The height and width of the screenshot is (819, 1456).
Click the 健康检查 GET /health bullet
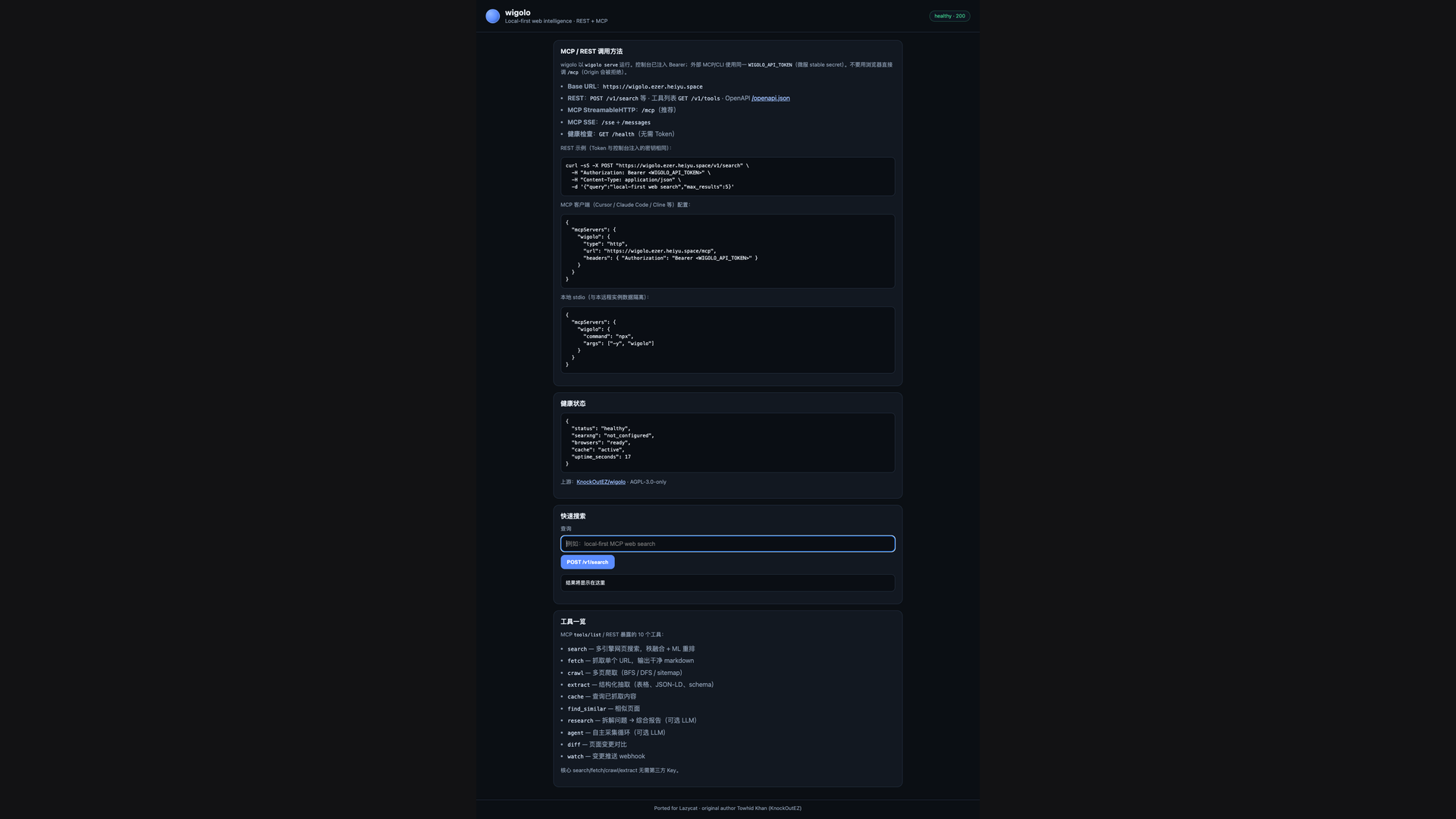[x=620, y=134]
